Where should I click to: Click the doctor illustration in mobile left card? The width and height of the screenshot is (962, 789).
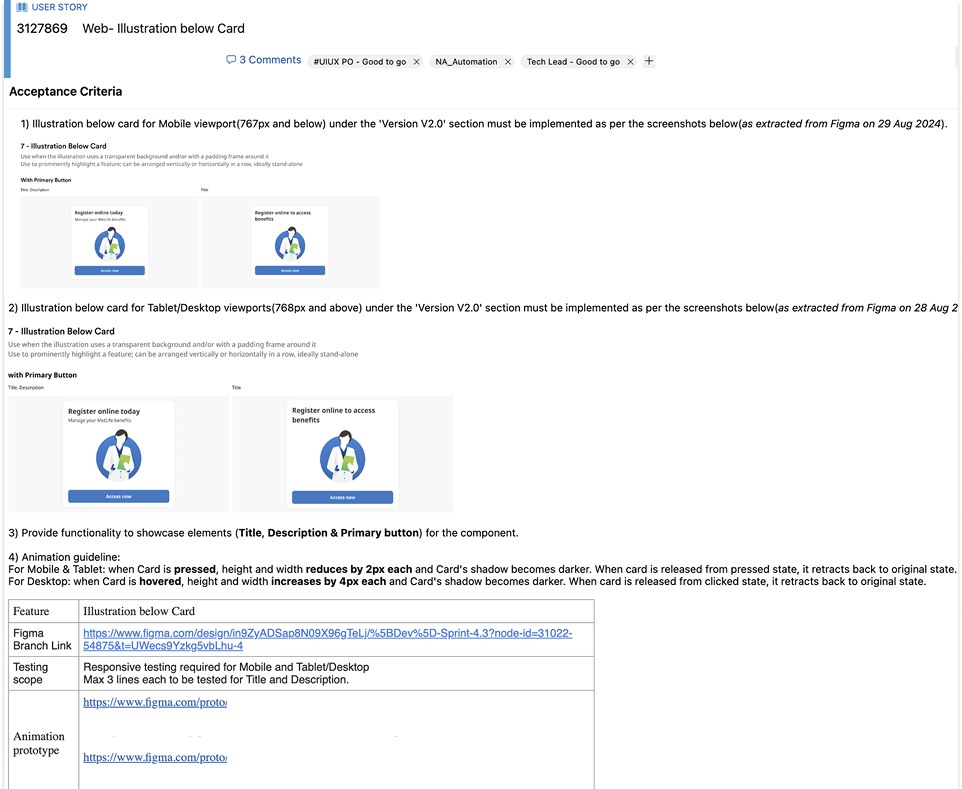click(x=110, y=244)
